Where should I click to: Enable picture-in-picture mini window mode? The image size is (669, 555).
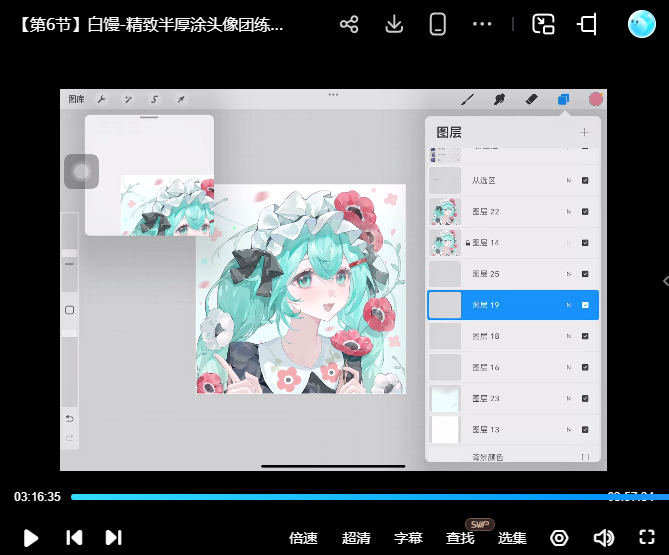(544, 24)
